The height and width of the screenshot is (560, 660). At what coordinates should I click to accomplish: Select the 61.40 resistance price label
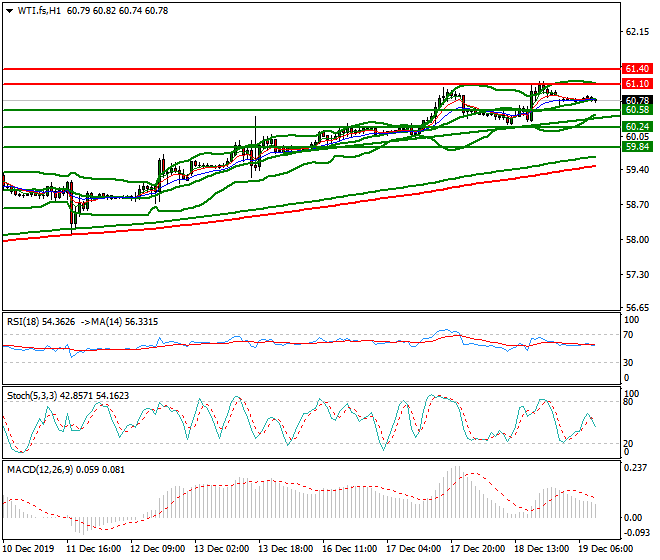point(637,69)
